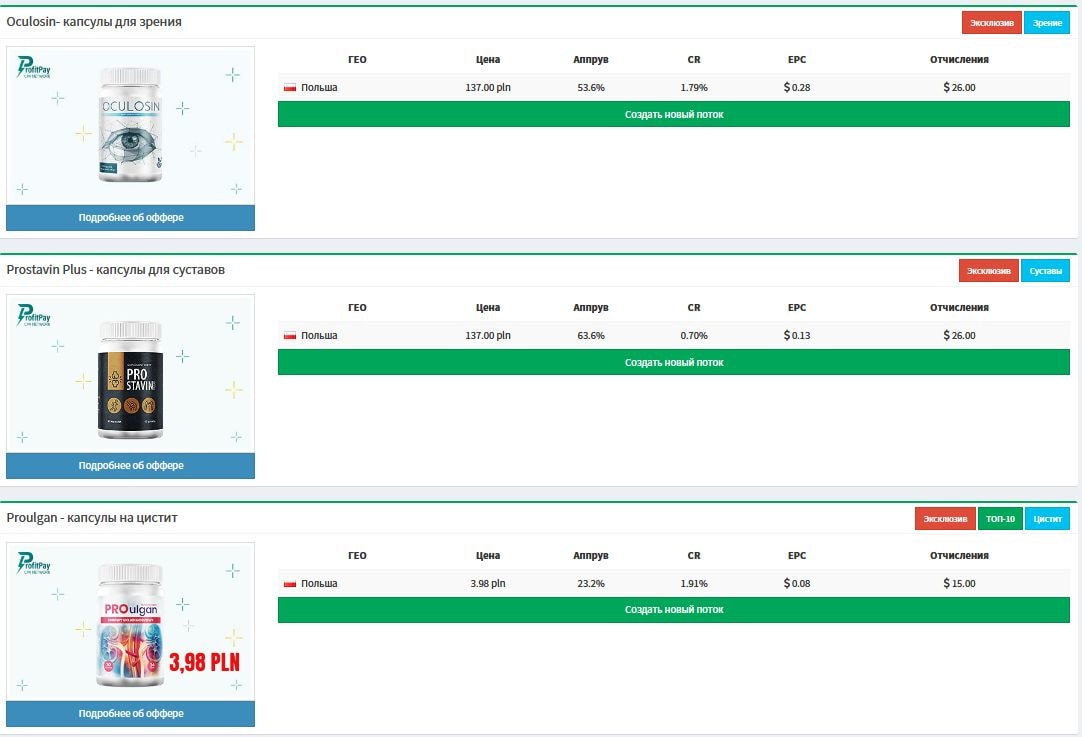Click Oculosin product bottle image

(130, 125)
